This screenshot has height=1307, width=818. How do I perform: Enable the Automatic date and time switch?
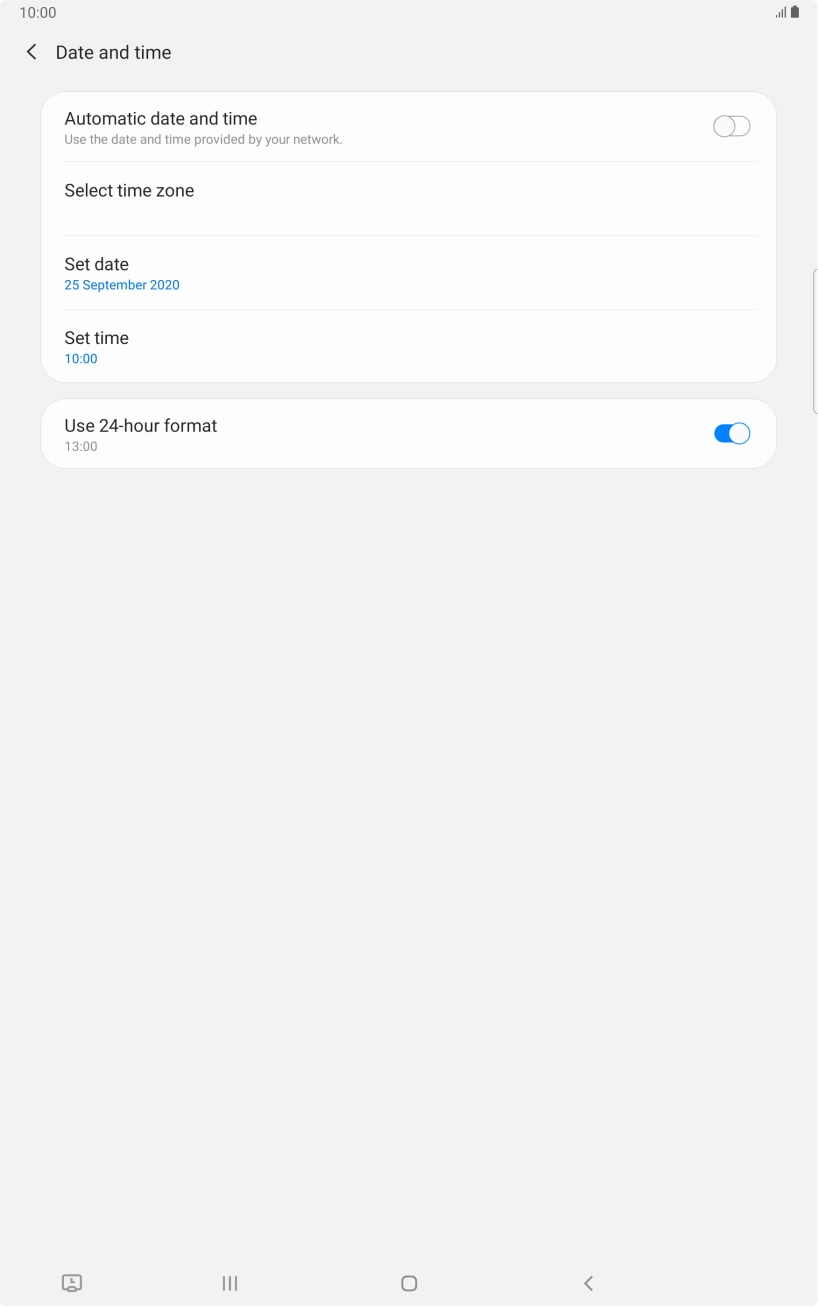[x=731, y=126]
